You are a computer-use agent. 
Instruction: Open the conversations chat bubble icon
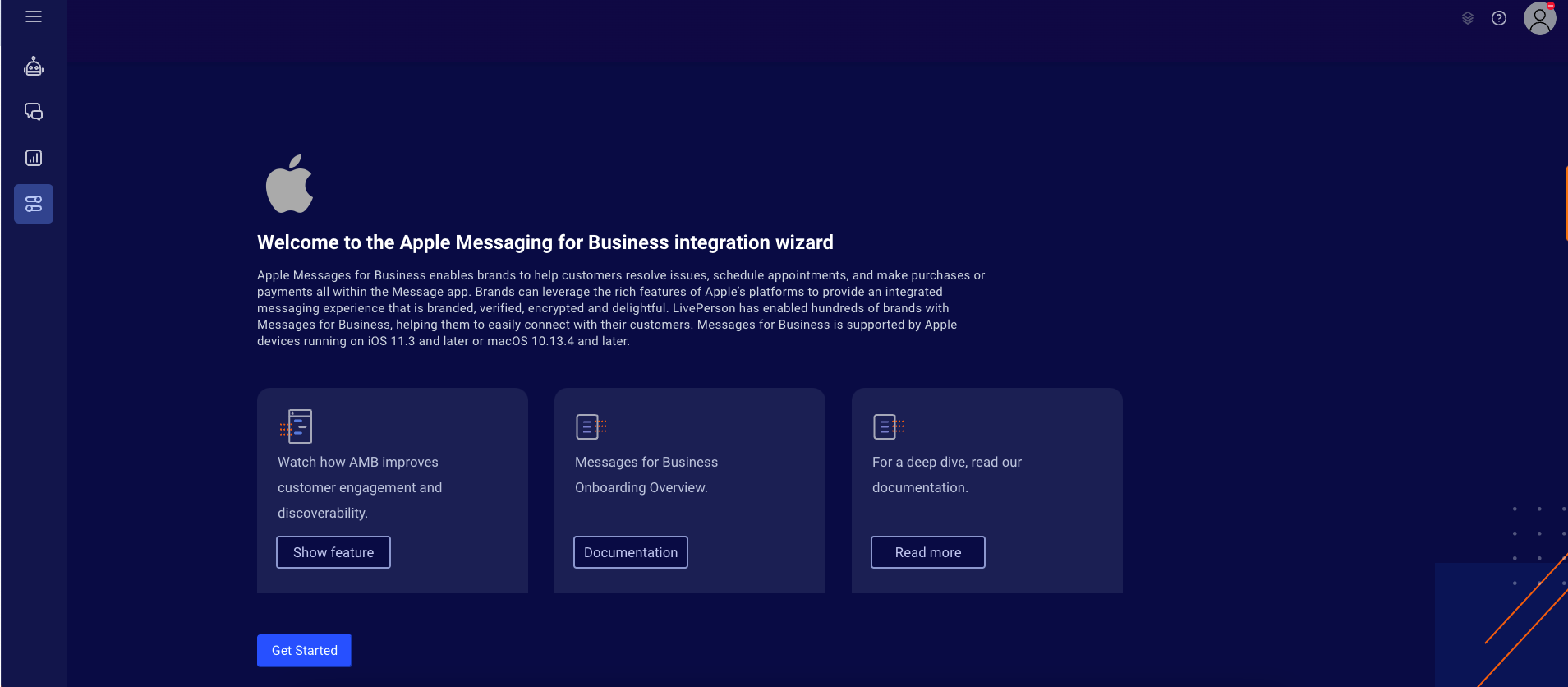[34, 112]
